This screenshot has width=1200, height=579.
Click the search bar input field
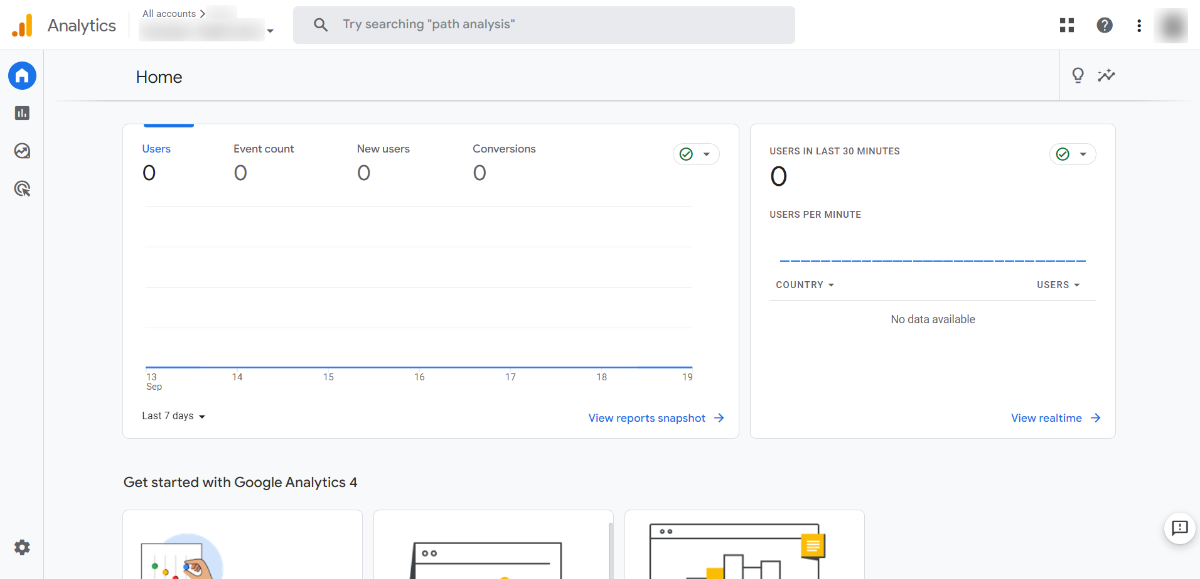click(x=544, y=24)
